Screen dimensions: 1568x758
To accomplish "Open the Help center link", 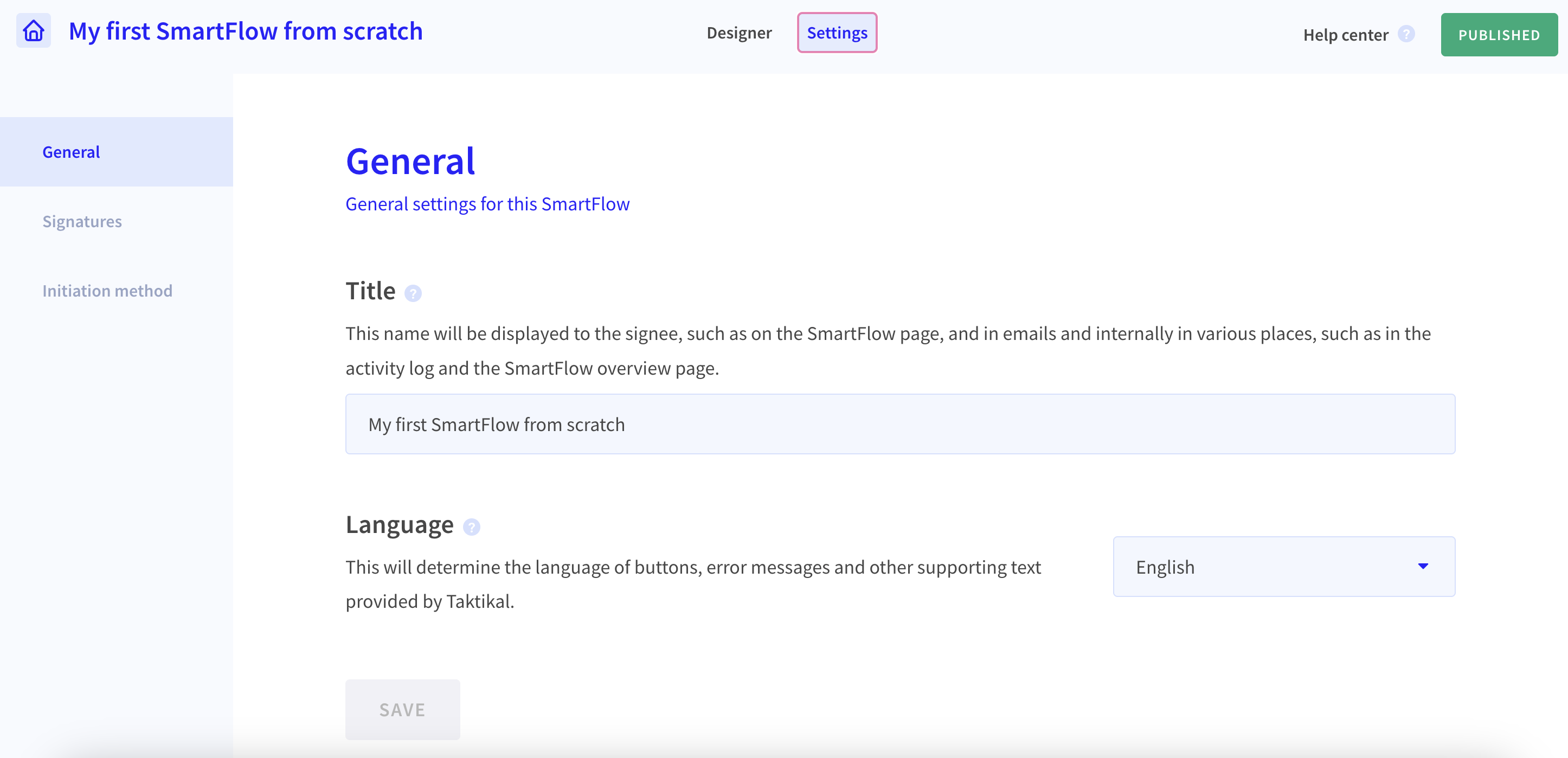I will pos(1345,35).
